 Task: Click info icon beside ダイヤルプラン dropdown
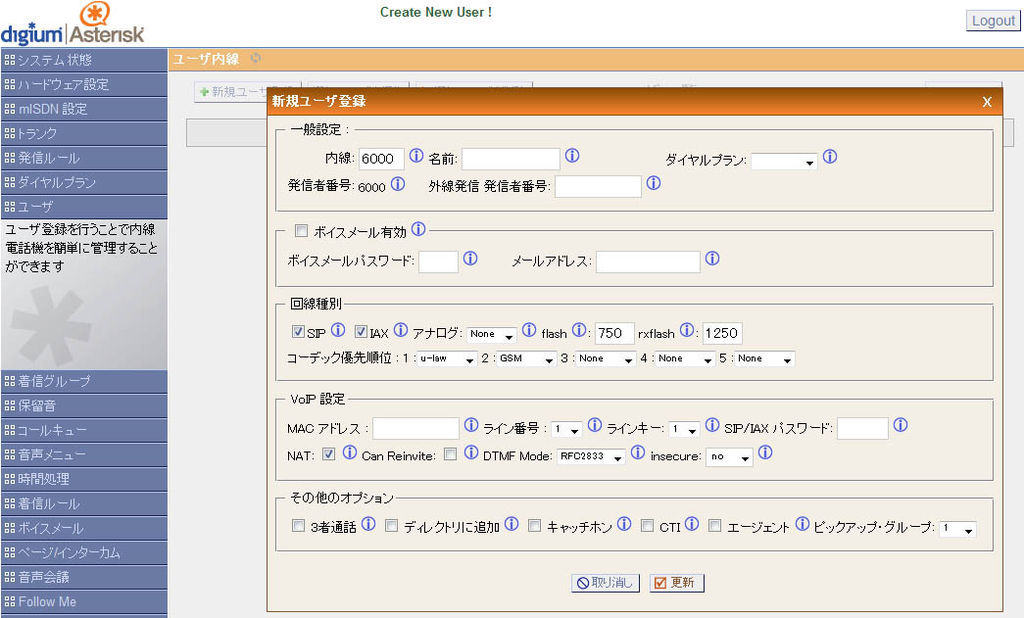[830, 157]
